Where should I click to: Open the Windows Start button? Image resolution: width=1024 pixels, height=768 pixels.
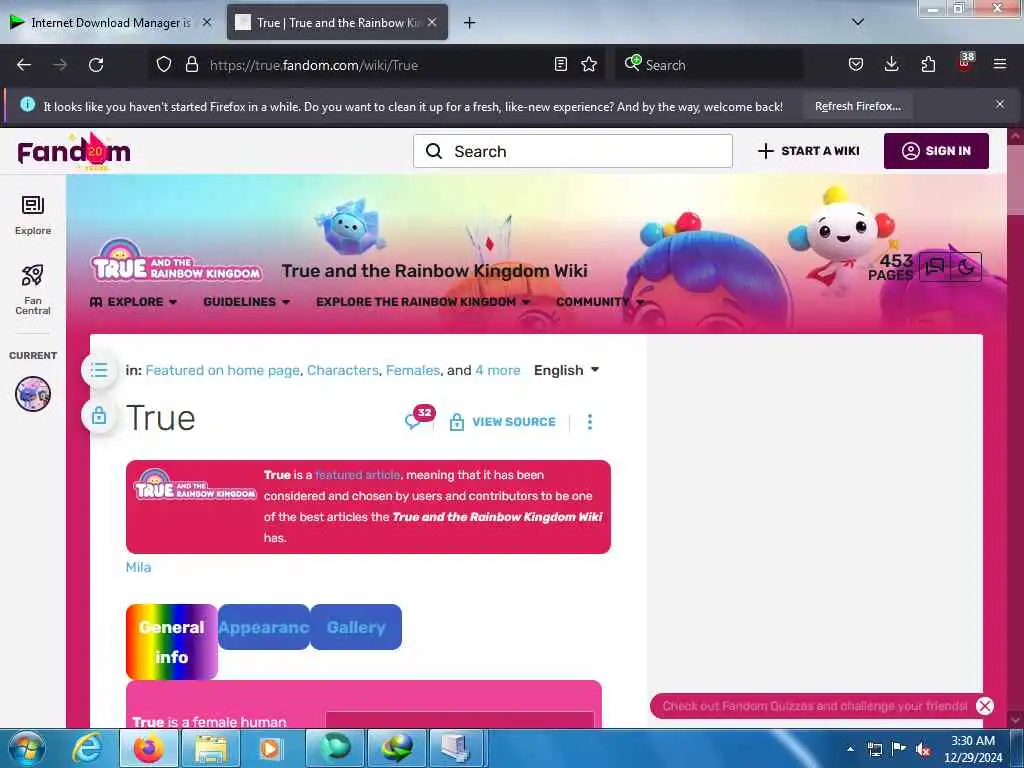pos(27,748)
